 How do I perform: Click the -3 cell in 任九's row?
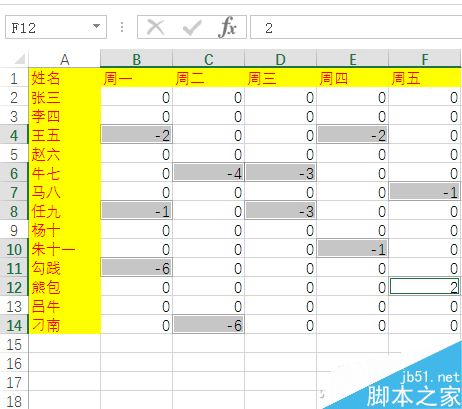(x=280, y=211)
